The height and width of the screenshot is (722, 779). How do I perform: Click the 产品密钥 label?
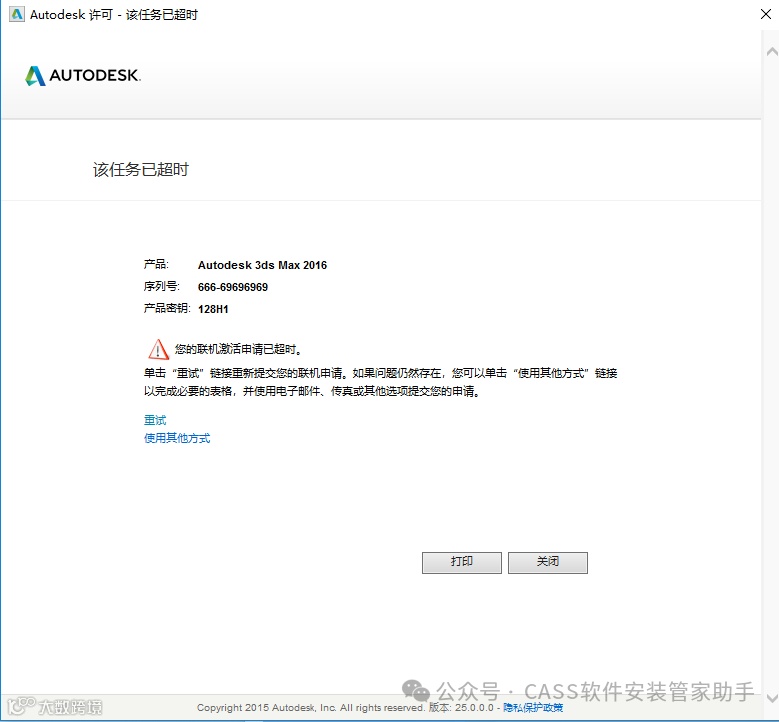[167, 308]
